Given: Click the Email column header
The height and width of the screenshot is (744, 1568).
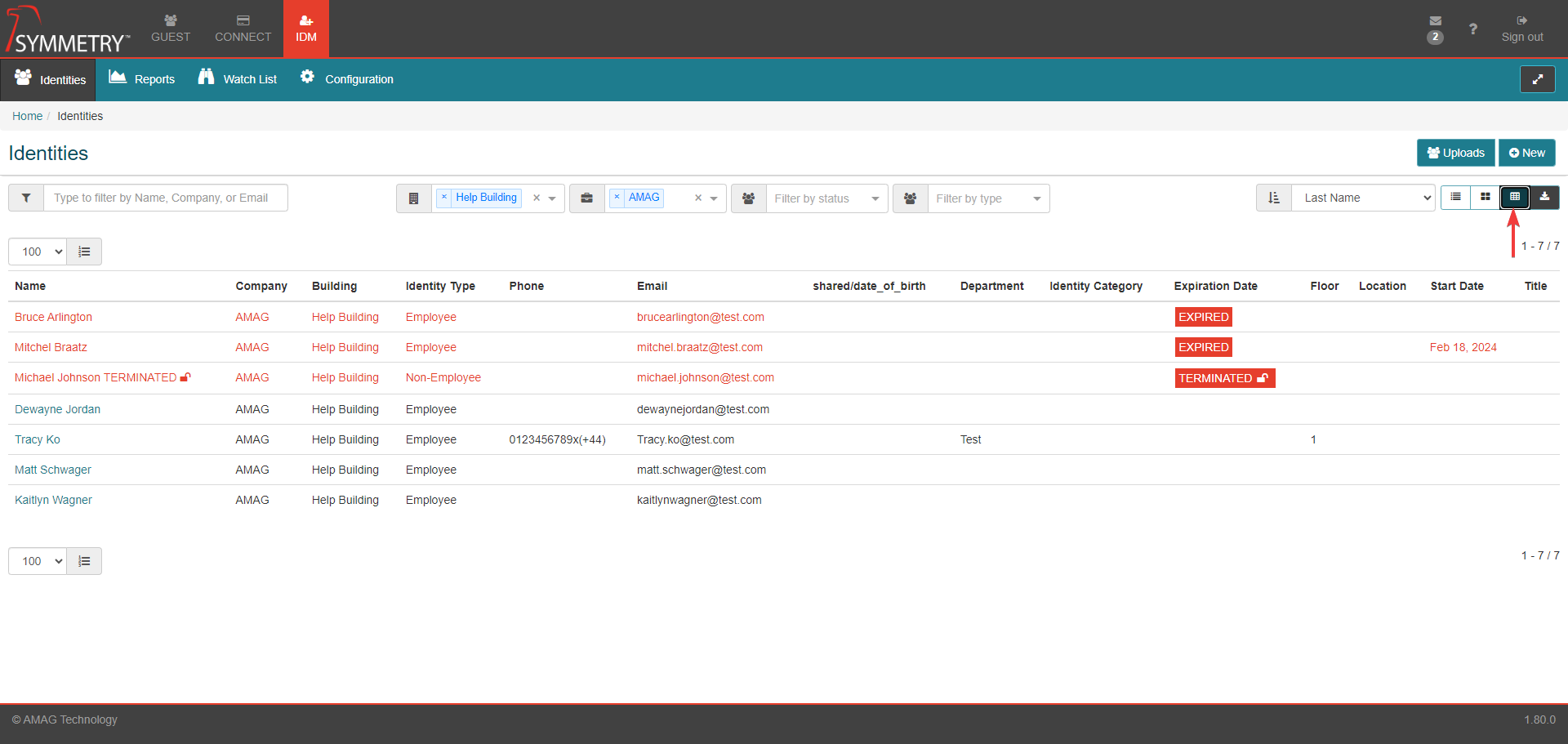Looking at the screenshot, I should coord(652,286).
